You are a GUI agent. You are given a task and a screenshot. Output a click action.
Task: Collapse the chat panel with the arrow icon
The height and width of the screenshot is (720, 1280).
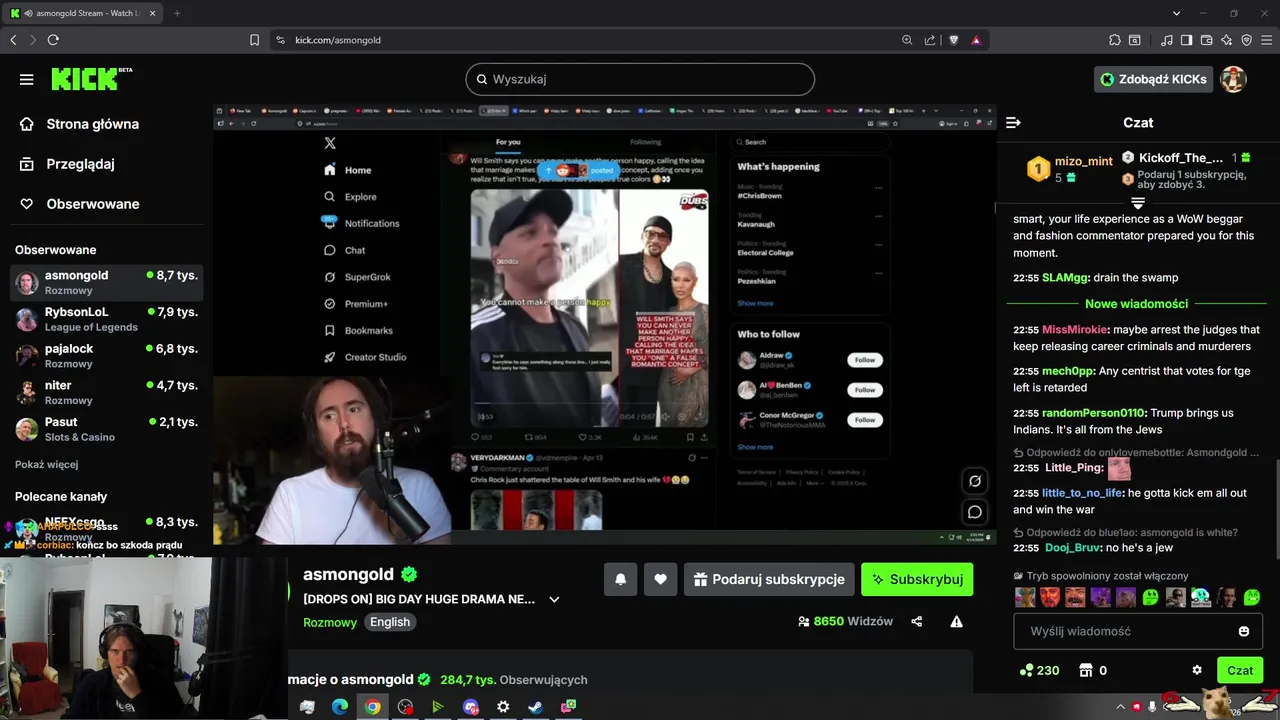(1013, 122)
